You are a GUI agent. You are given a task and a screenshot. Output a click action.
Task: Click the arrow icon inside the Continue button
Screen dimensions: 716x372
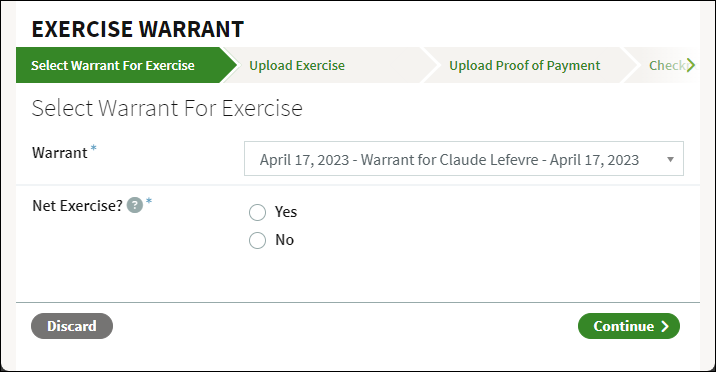(x=665, y=326)
